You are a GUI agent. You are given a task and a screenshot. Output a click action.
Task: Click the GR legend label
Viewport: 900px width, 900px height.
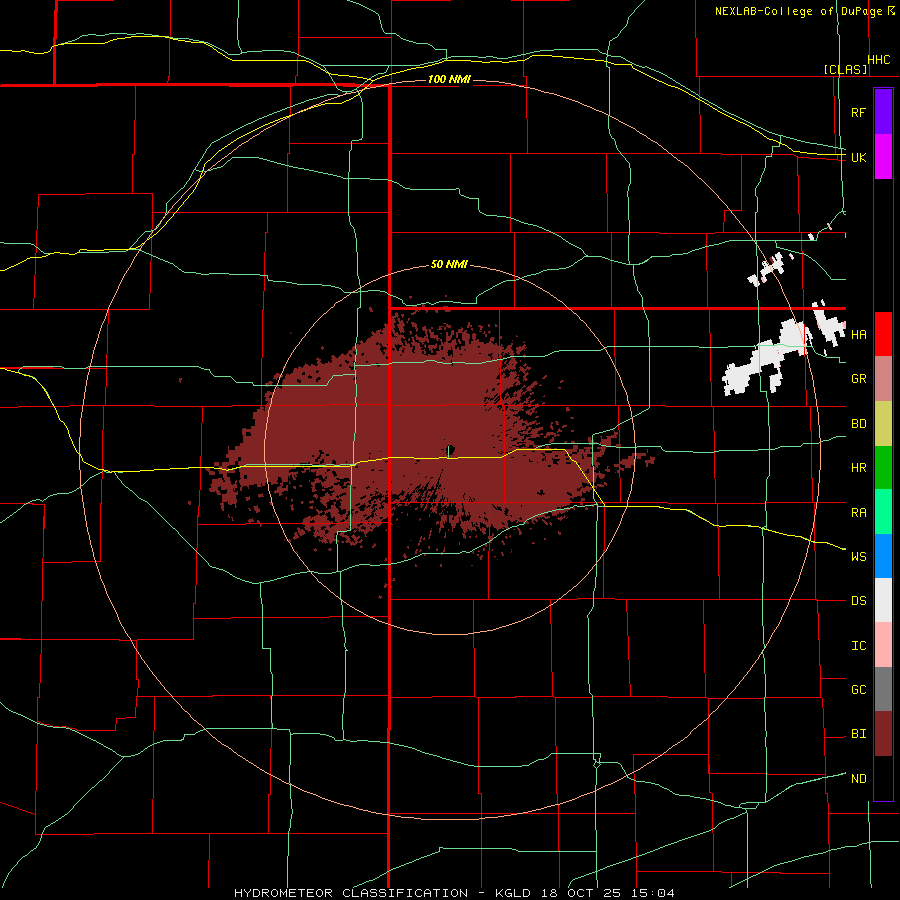tap(858, 379)
